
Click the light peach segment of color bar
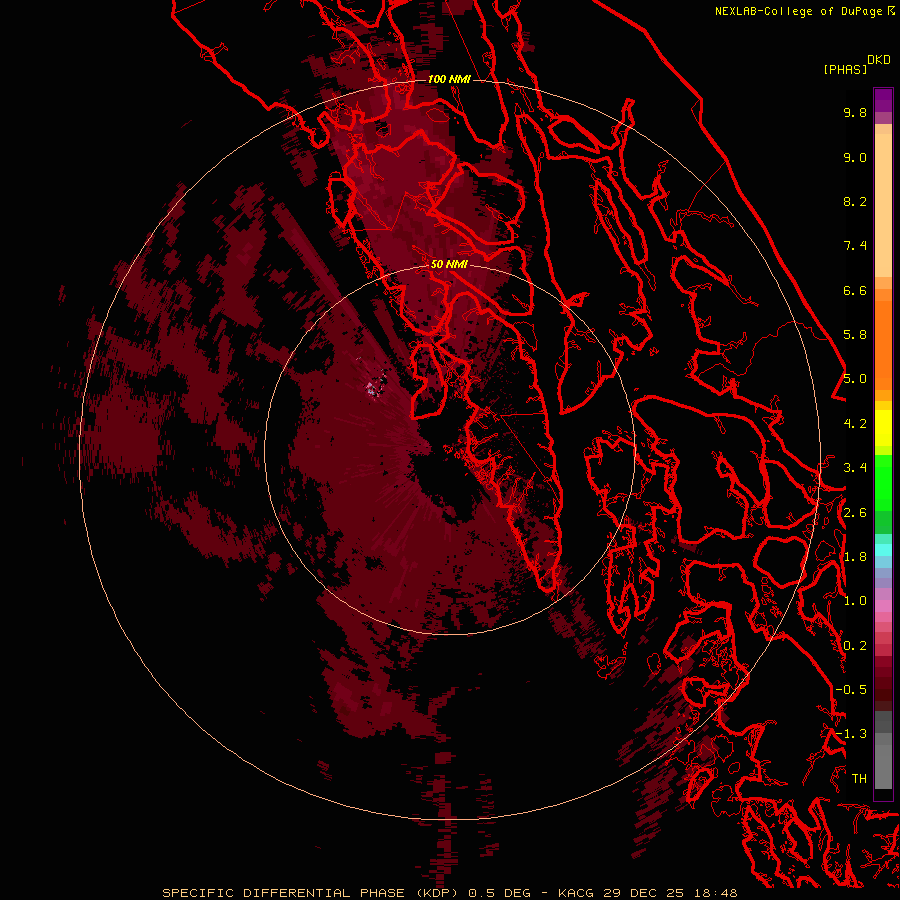tap(883, 205)
